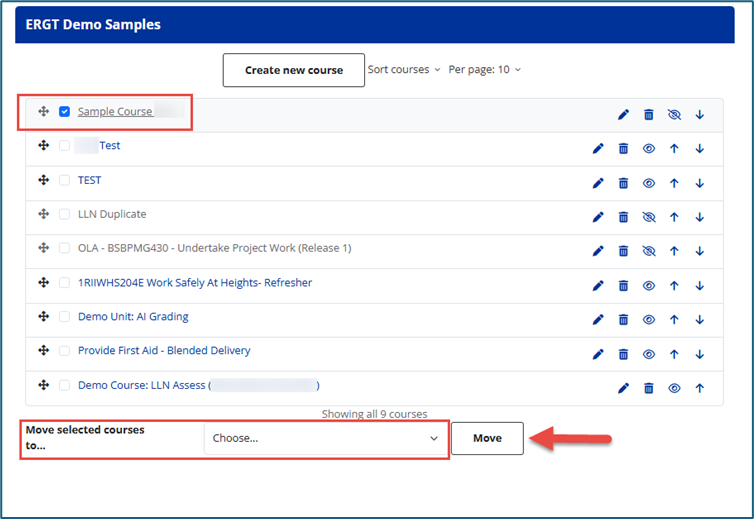Open the Provide First Aid - Blended Delivery link
Screen dimensions: 754x519
[x=164, y=351]
